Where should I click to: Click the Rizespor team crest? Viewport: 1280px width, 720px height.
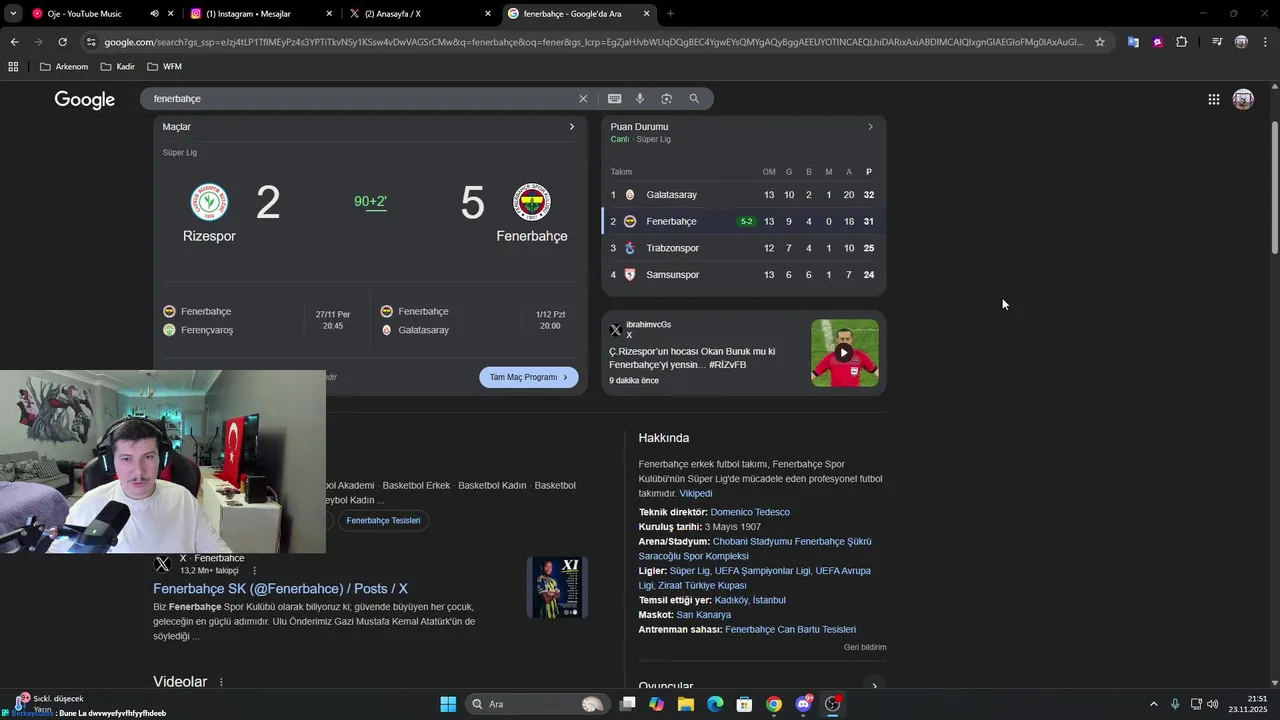(x=209, y=202)
